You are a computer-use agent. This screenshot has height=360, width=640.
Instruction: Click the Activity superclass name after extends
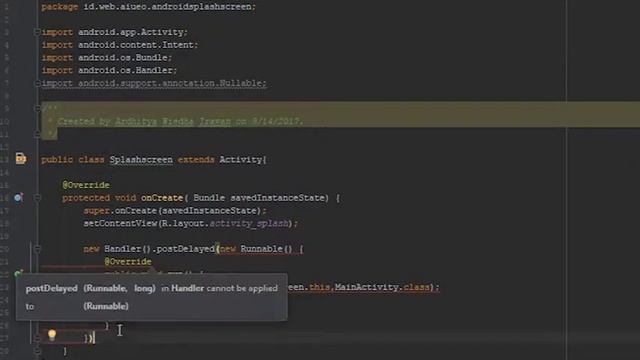click(x=241, y=160)
